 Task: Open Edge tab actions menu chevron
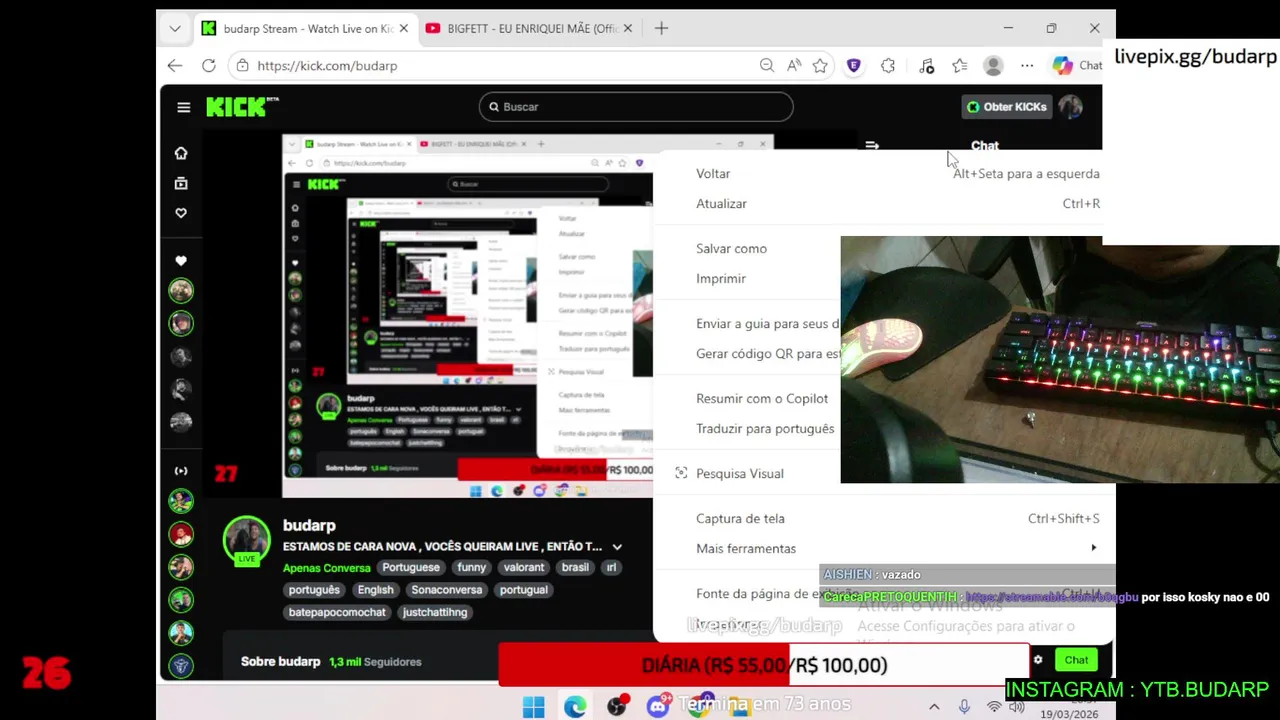pyautogui.click(x=175, y=29)
